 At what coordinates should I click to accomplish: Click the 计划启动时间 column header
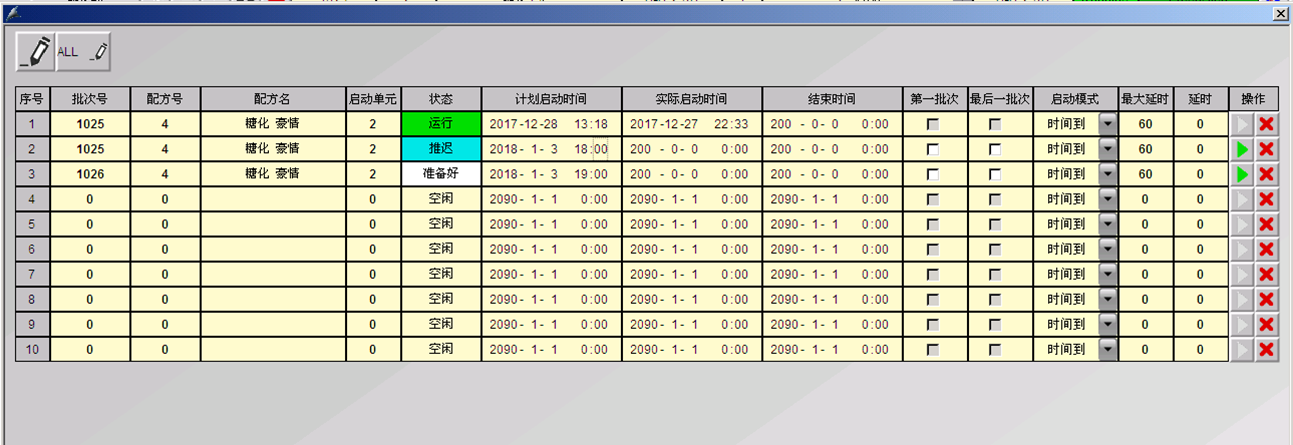pos(551,99)
